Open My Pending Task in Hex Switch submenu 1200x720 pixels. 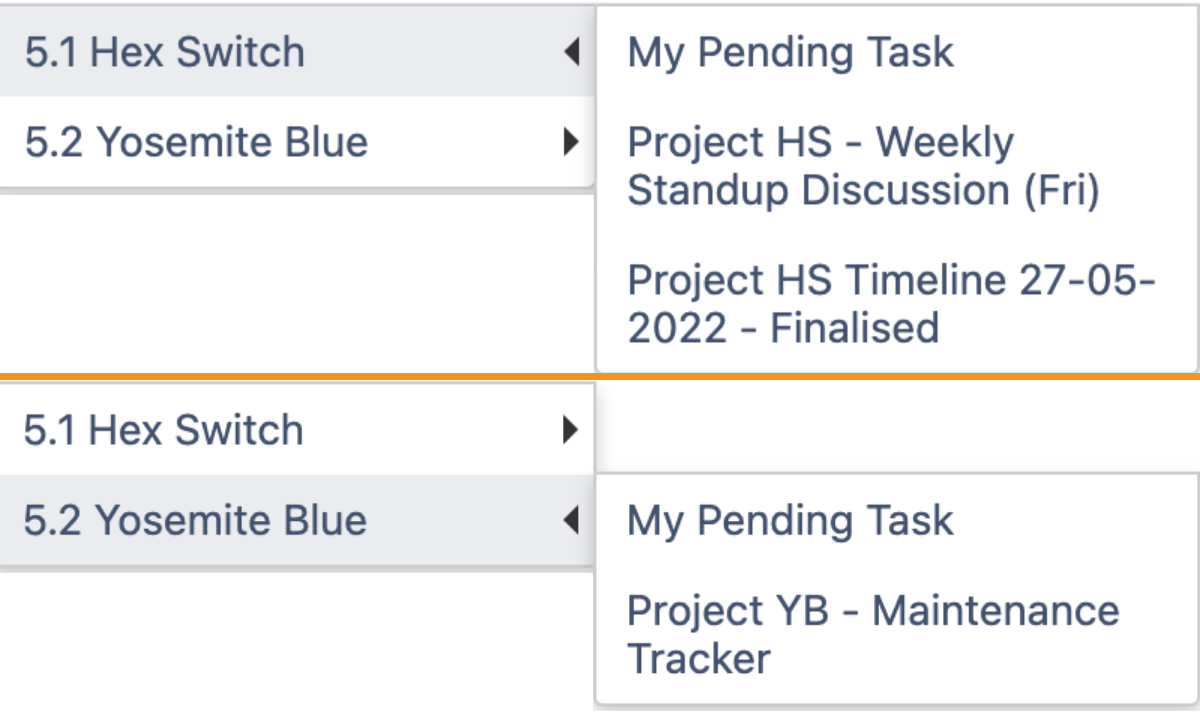790,52
